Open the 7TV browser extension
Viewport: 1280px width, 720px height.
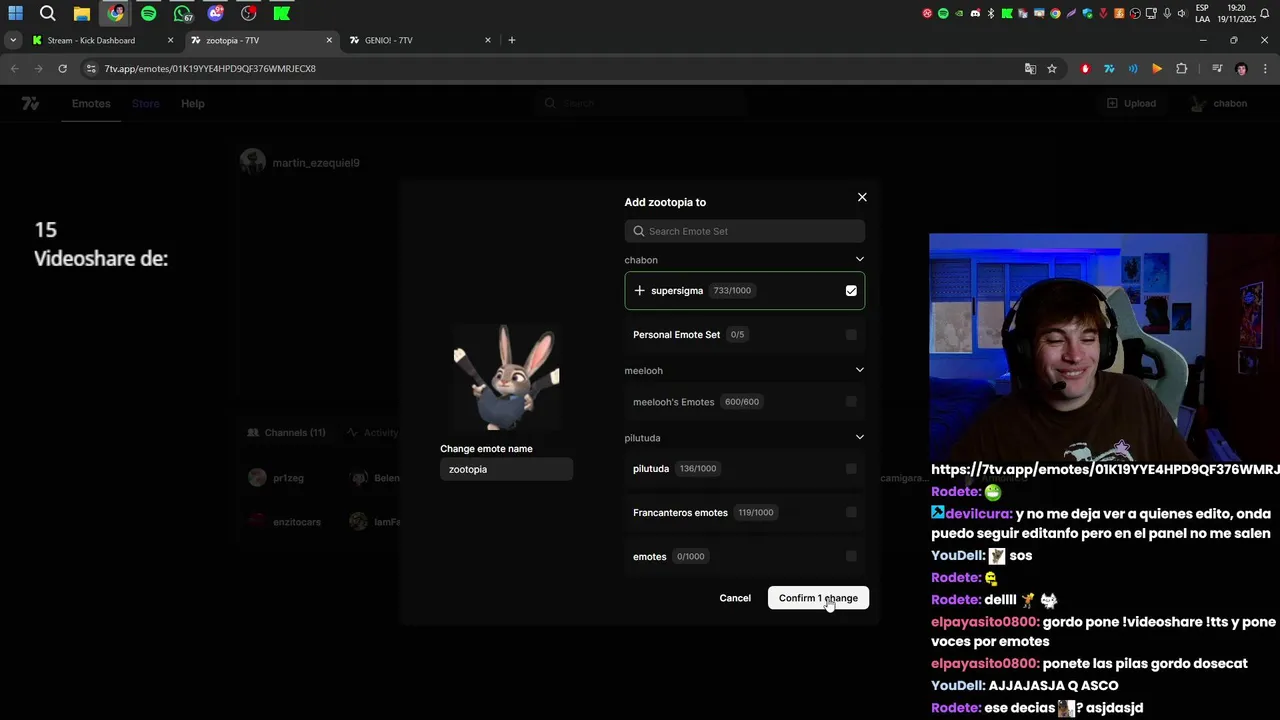click(1109, 69)
